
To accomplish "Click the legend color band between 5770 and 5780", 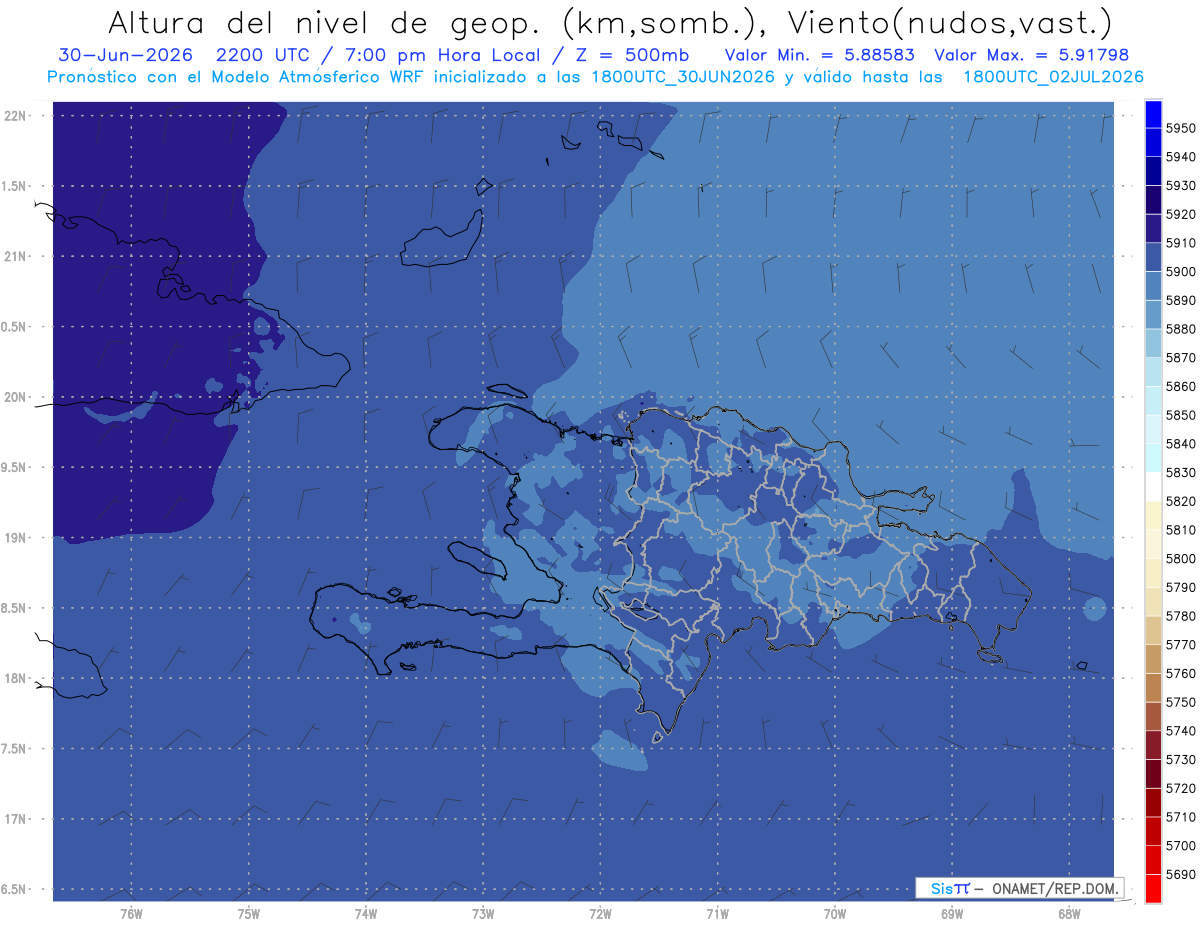I will point(1152,630).
